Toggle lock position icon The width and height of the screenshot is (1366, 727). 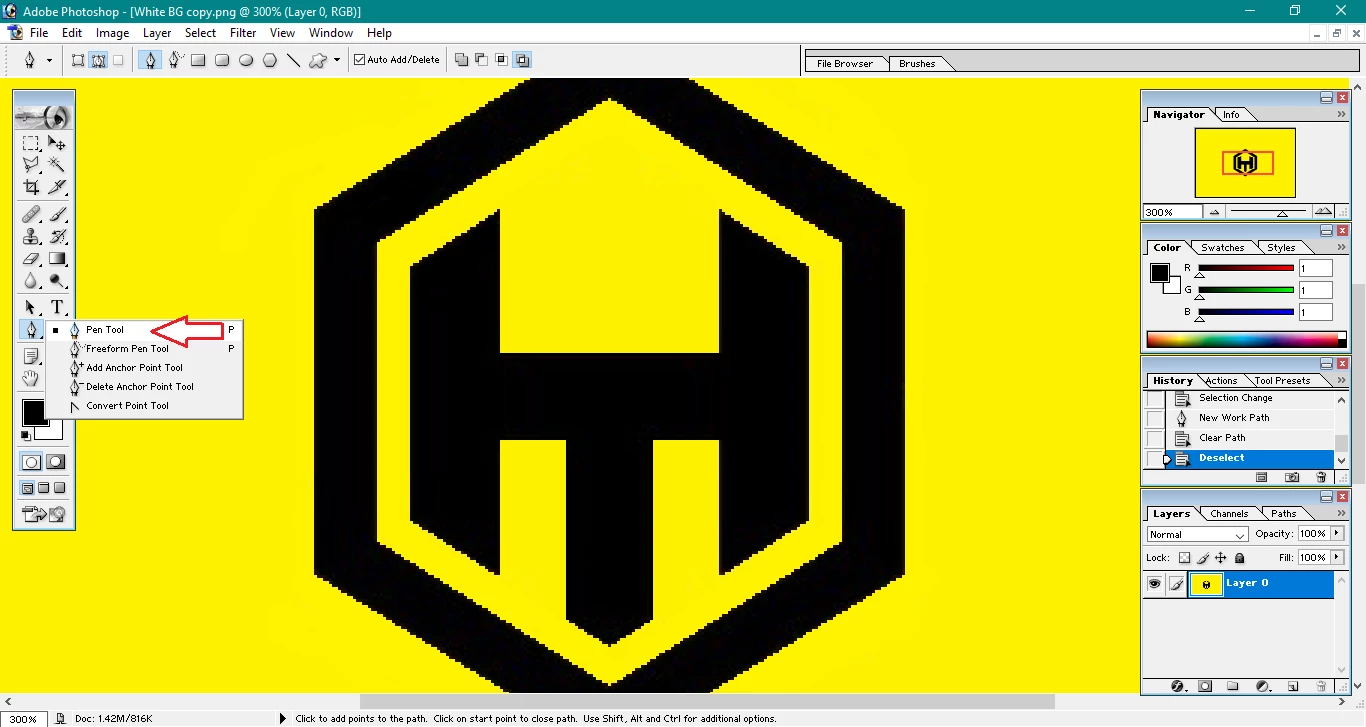point(1221,558)
